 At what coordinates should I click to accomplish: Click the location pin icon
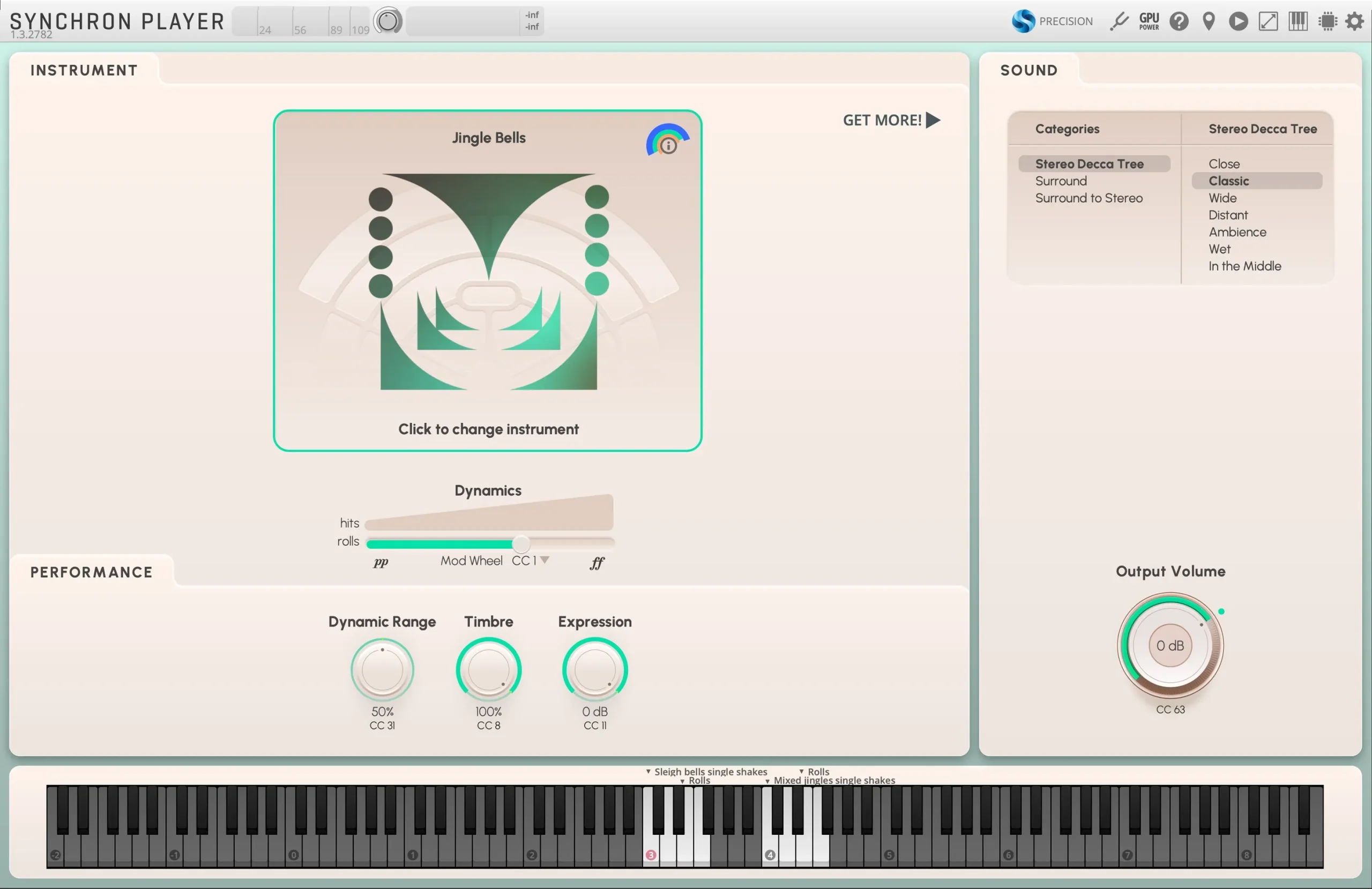pyautogui.click(x=1209, y=21)
